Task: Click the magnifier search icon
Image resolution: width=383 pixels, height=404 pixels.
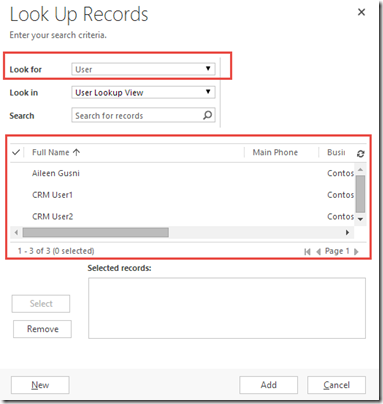Action: [207, 115]
